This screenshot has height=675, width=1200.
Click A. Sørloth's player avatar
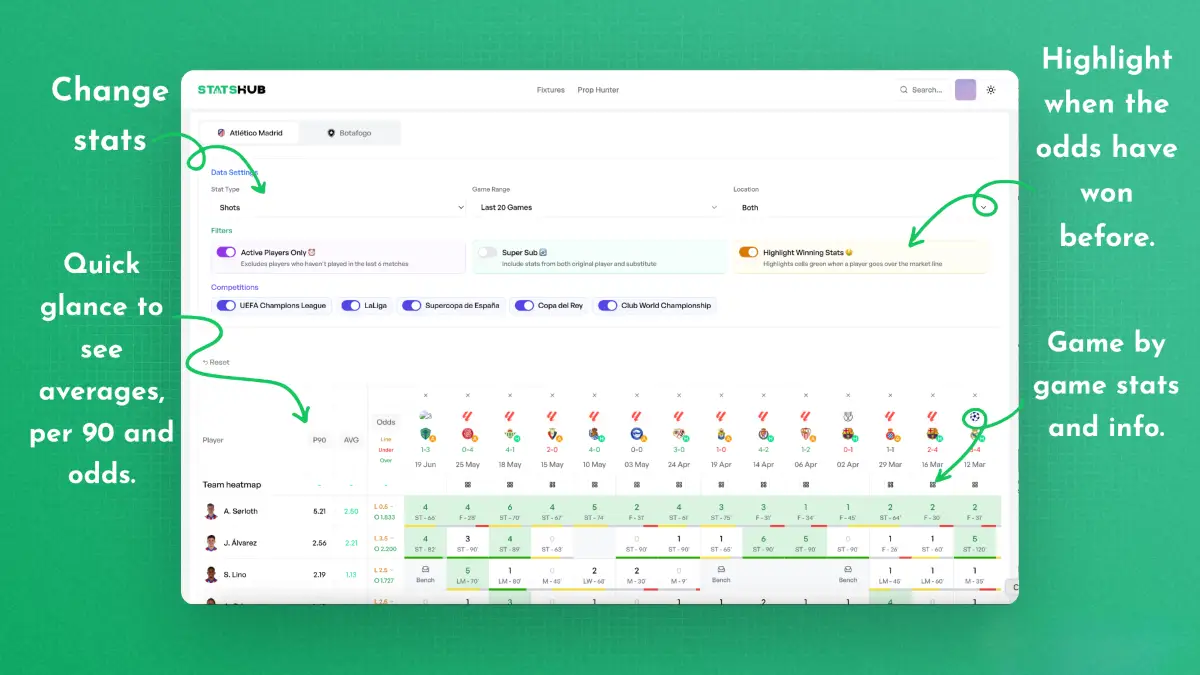[x=211, y=511]
